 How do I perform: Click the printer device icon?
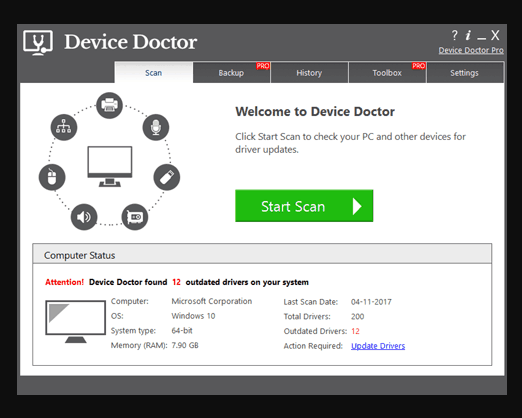click(109, 105)
